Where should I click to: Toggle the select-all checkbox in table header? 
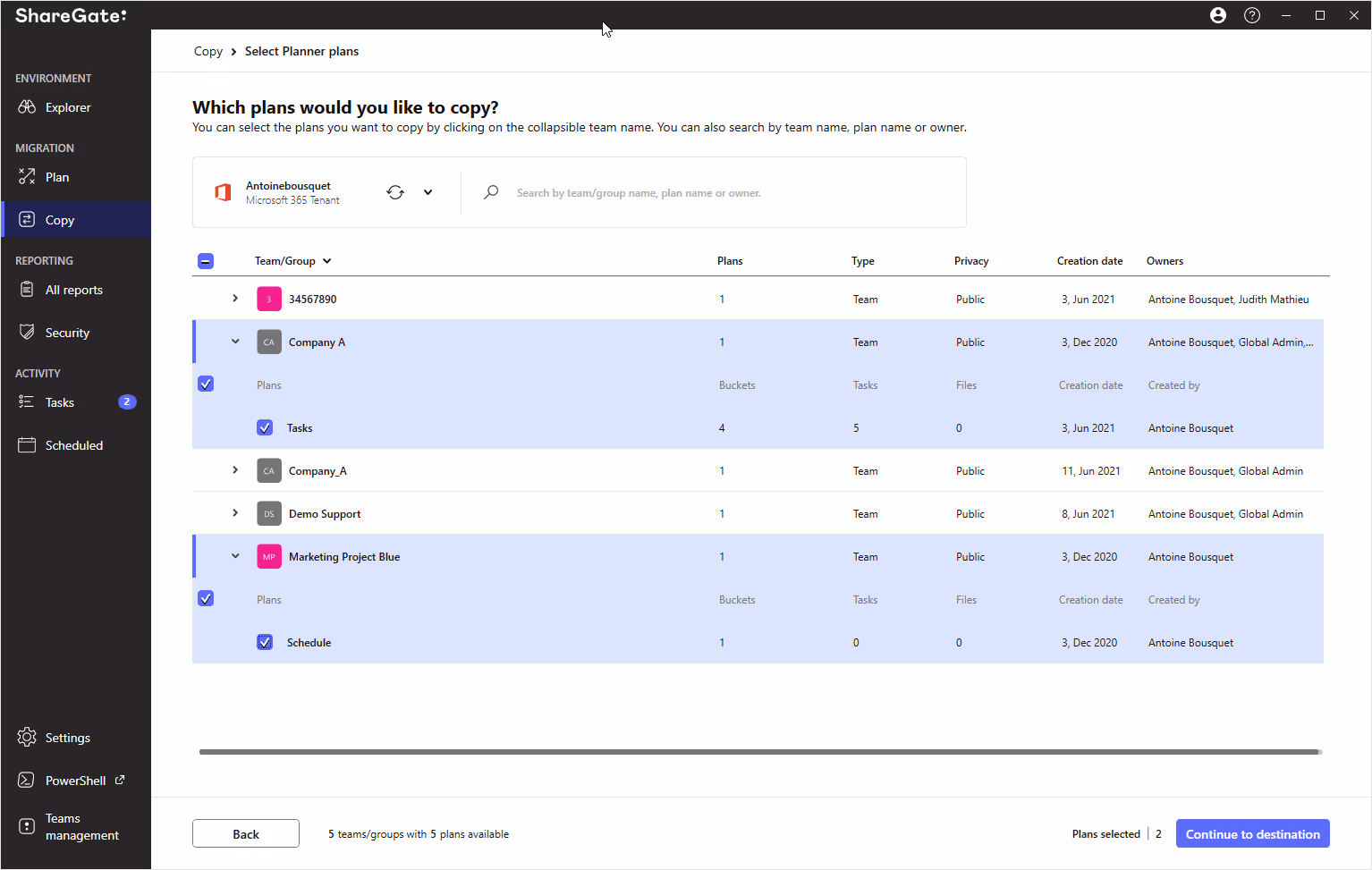(x=206, y=261)
